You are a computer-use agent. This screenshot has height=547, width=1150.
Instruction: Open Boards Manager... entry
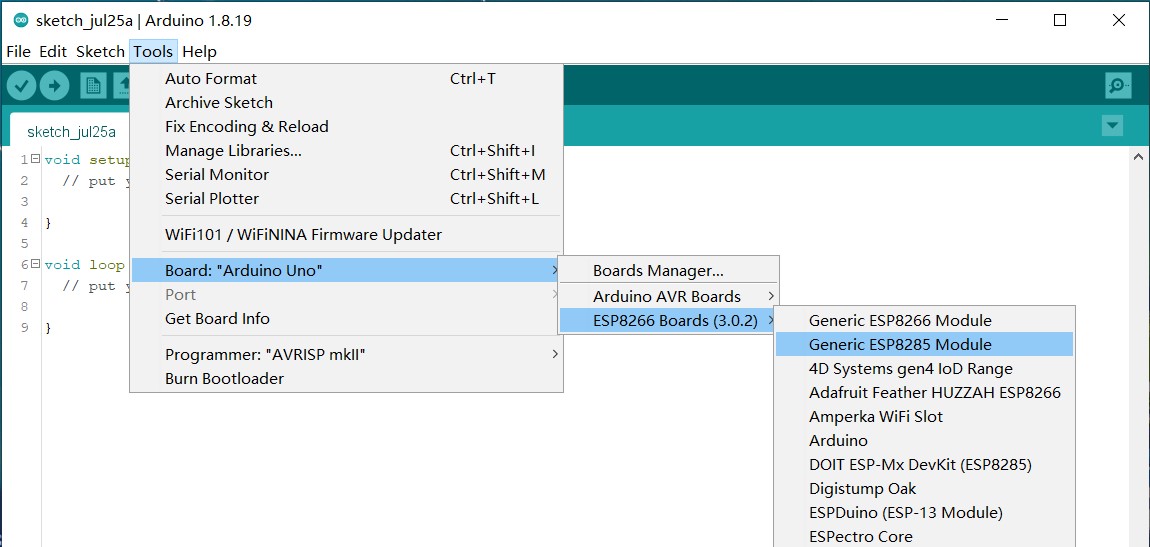[668, 271]
